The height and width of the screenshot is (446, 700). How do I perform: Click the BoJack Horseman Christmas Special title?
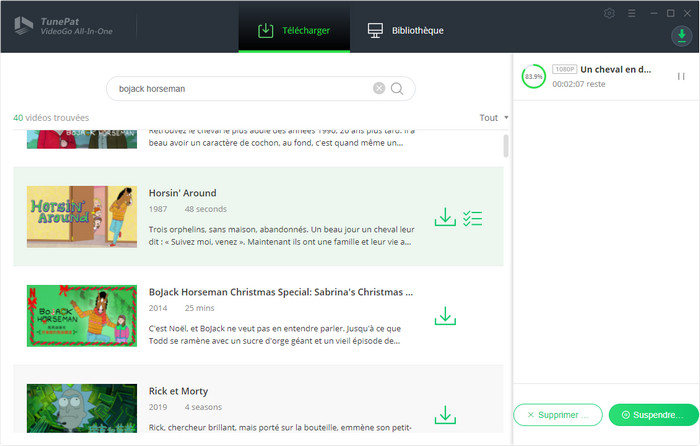click(281, 292)
